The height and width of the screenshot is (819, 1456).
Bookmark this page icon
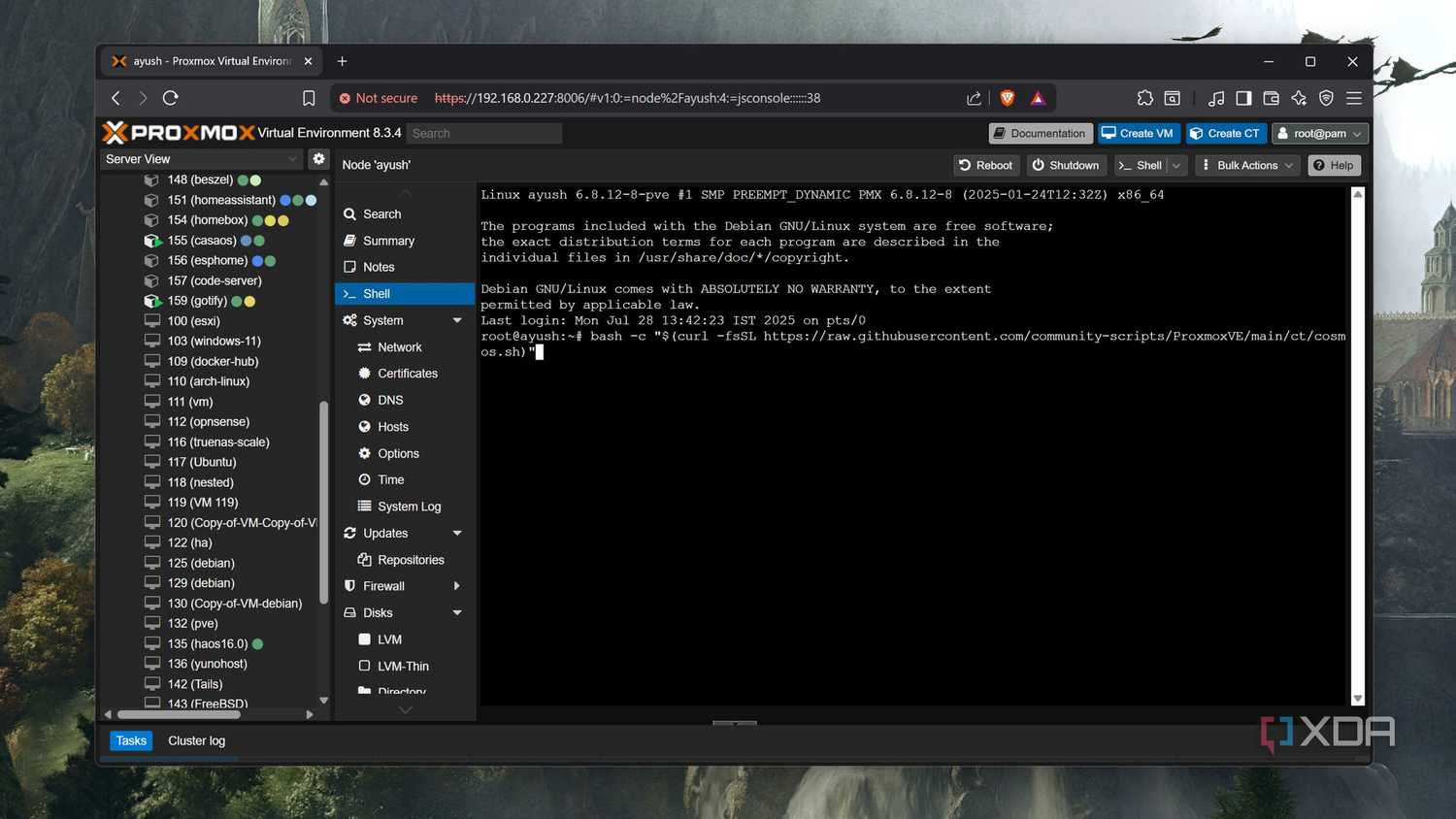(309, 98)
